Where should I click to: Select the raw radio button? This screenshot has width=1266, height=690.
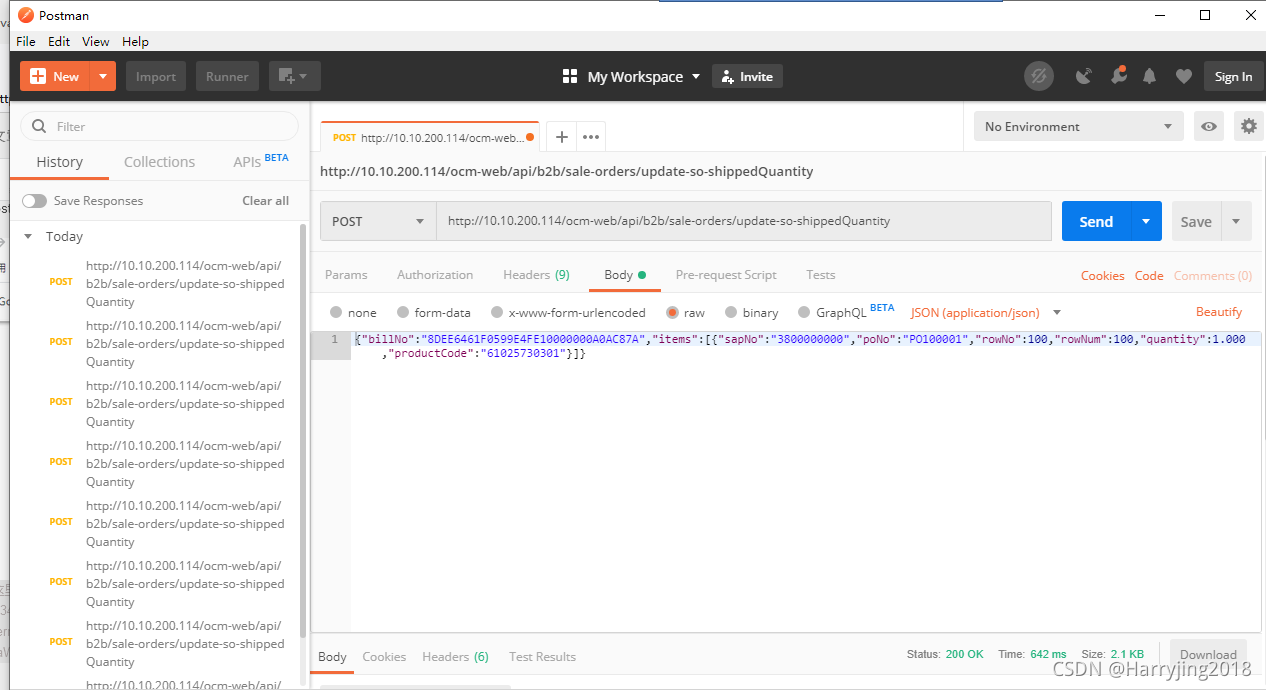coord(672,312)
